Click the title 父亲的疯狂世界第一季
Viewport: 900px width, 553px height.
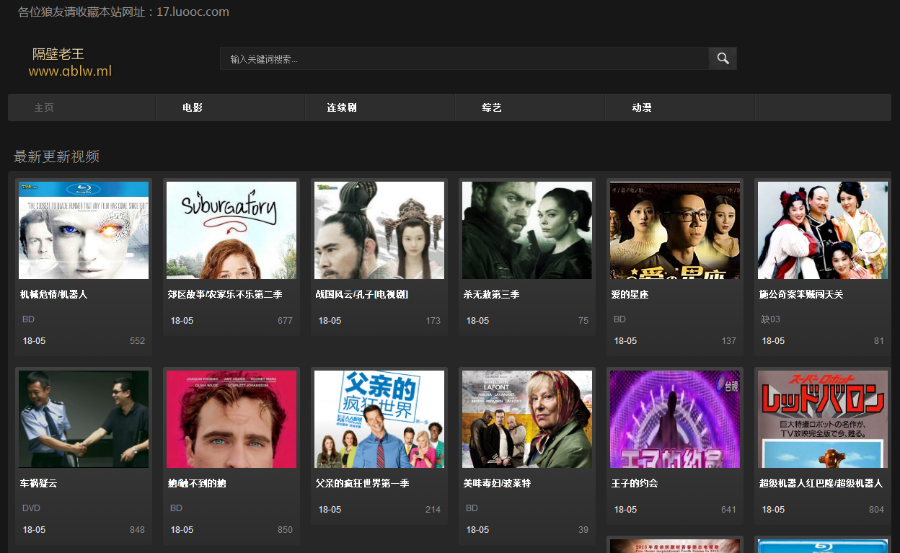[362, 484]
